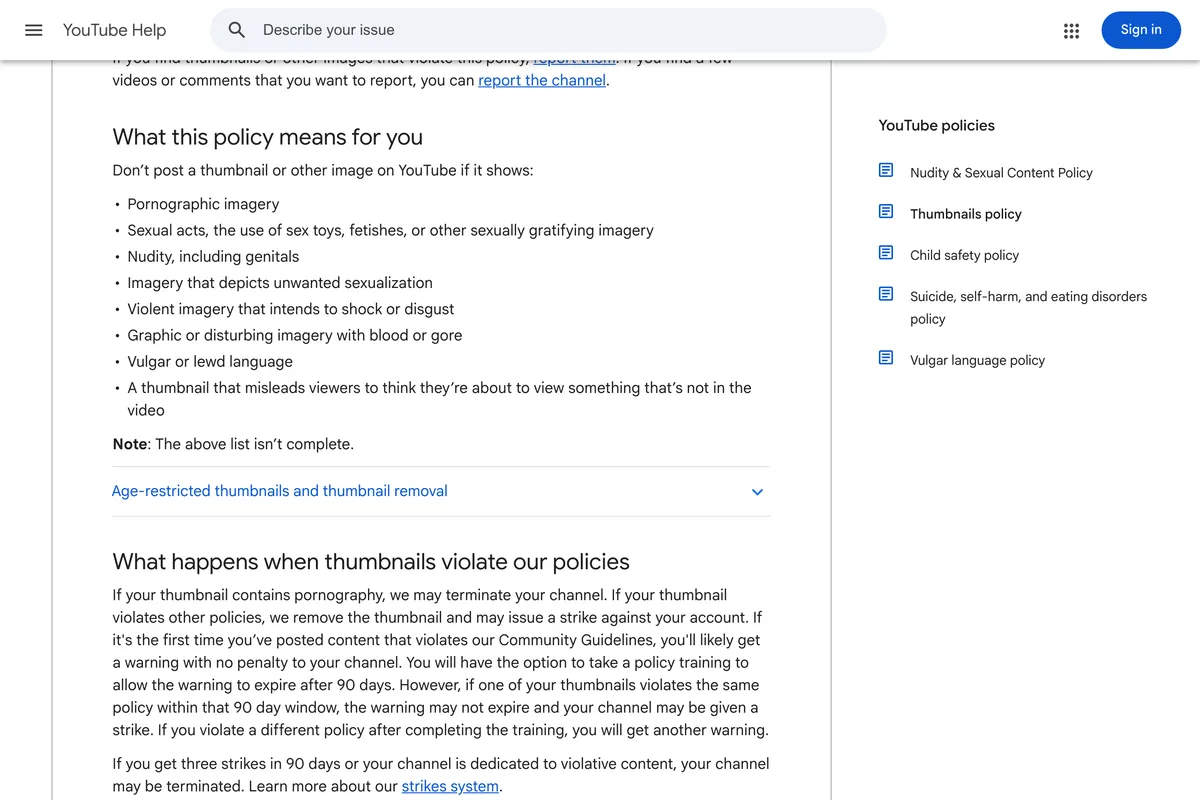
Task: Click the Graphic or disturbing imagery bullet
Action: click(x=295, y=335)
